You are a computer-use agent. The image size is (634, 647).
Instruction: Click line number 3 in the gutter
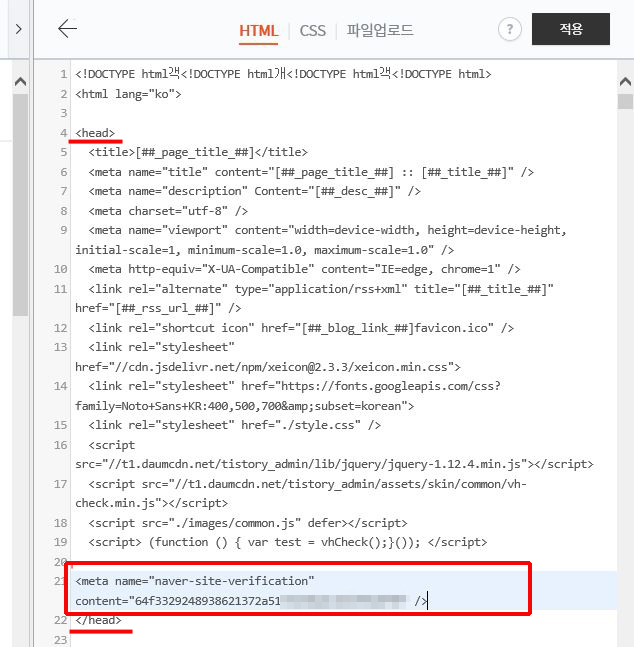(64, 113)
